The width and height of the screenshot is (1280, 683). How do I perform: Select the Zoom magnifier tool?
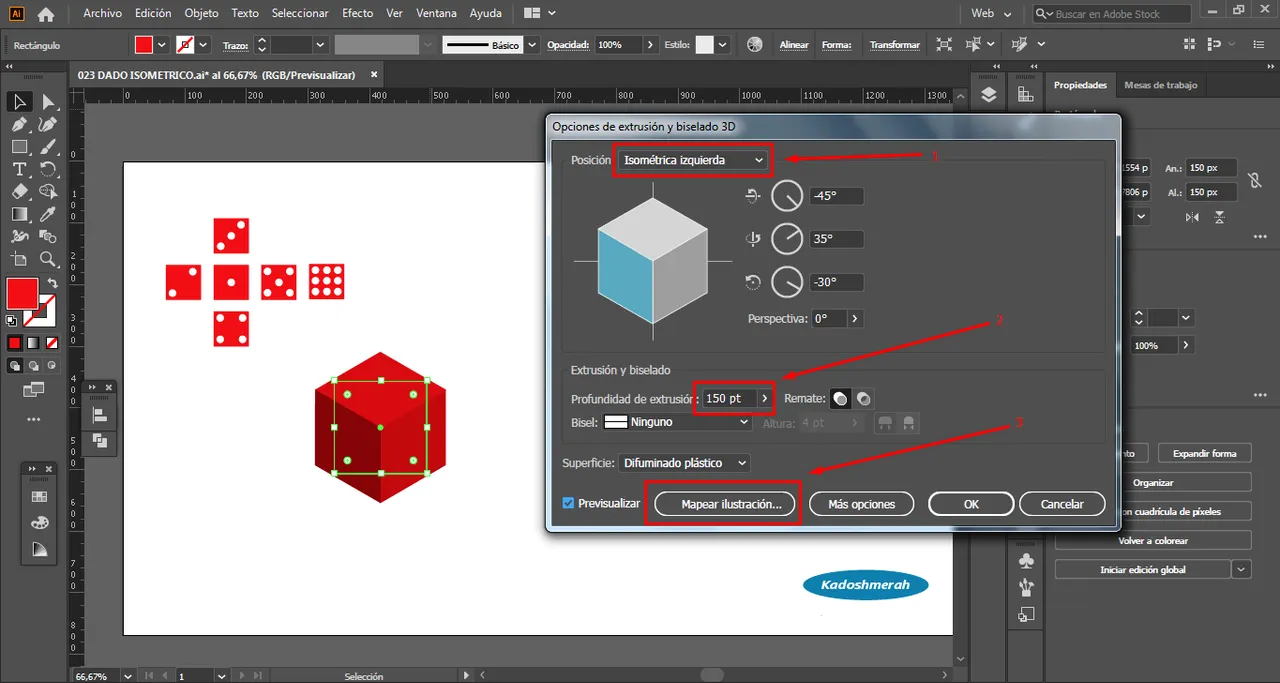point(48,259)
